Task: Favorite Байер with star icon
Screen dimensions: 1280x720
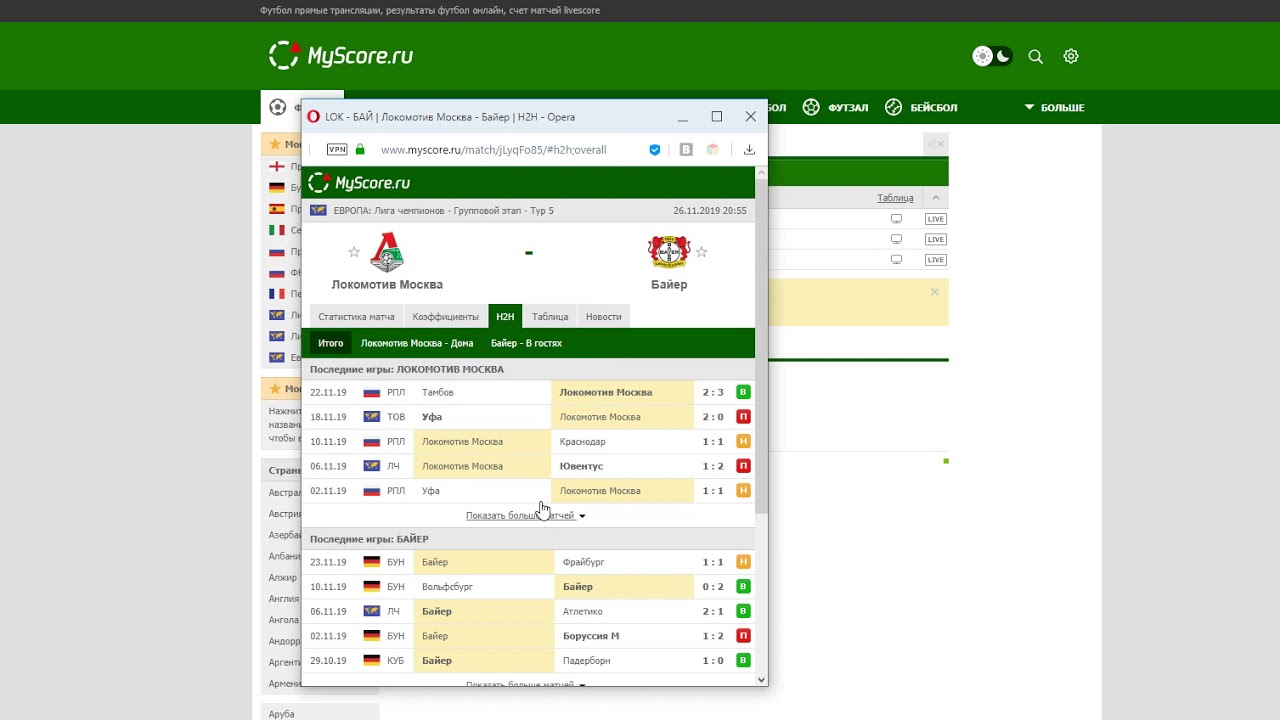Action: click(x=701, y=252)
